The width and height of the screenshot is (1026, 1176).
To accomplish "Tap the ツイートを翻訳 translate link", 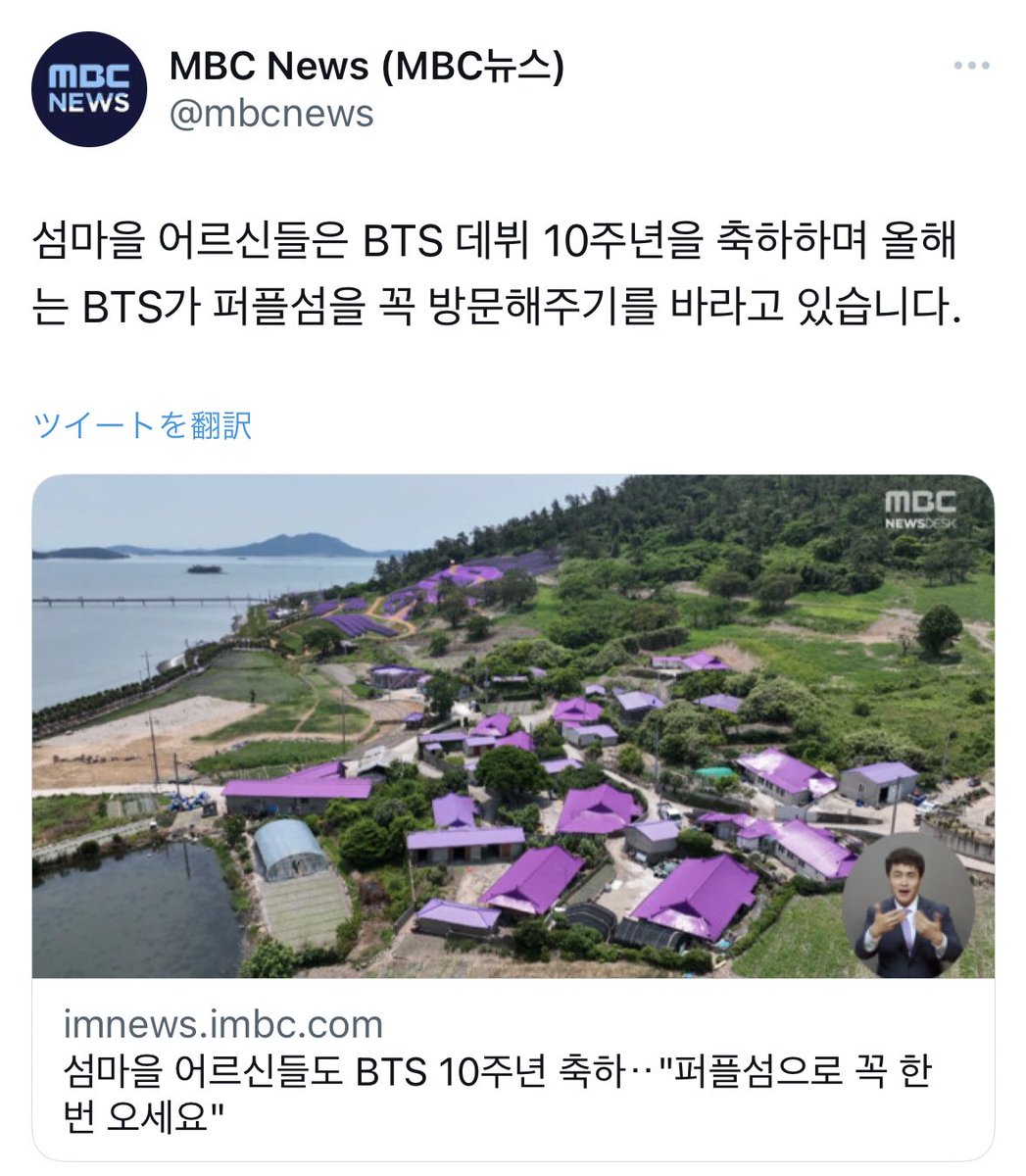I will click(x=143, y=425).
